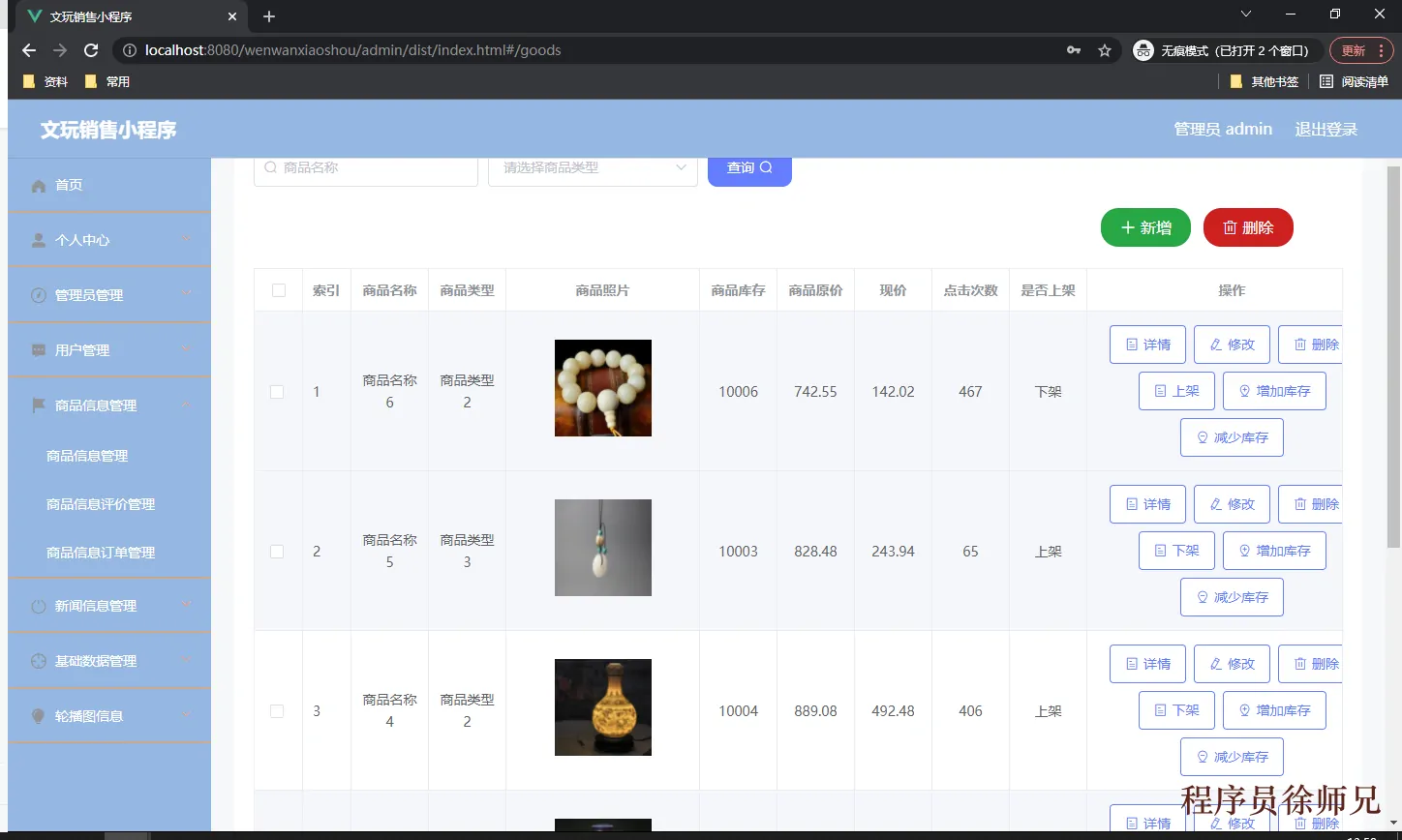Click the person icon beside 个人中心
The height and width of the screenshot is (840, 1402).
click(39, 240)
